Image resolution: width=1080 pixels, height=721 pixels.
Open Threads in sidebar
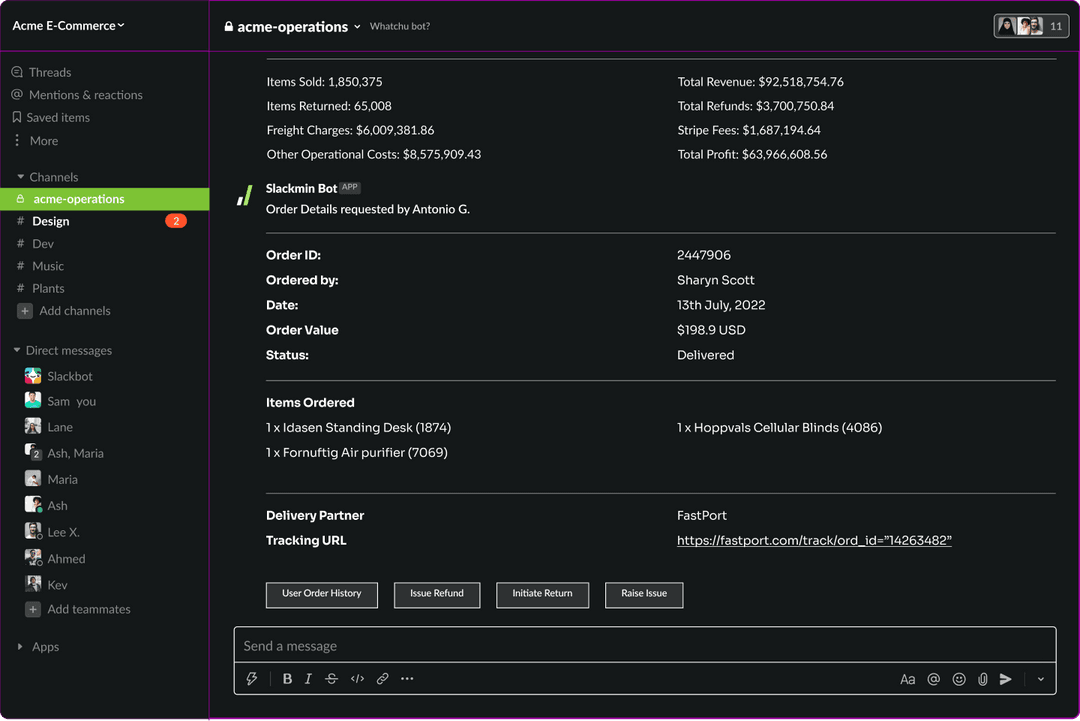pyautogui.click(x=49, y=72)
